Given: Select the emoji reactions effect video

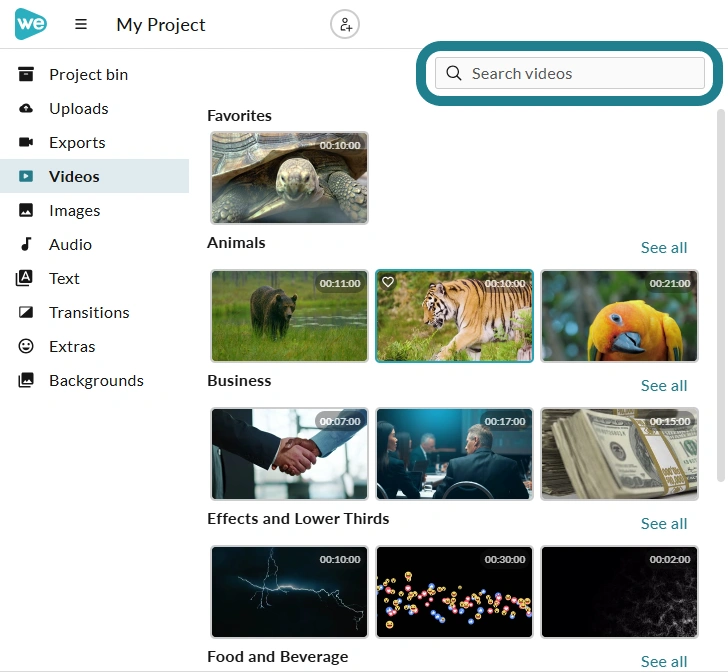Looking at the screenshot, I should (x=454, y=592).
